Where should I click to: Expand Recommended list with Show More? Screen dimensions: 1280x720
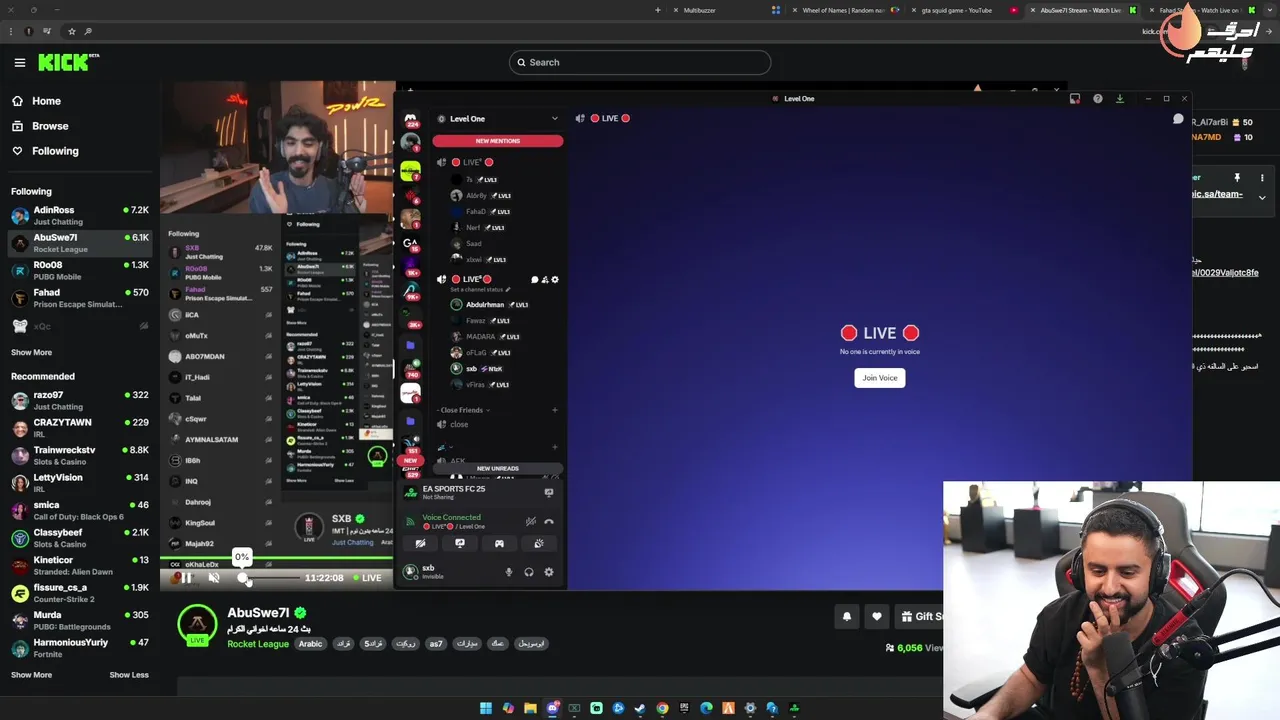point(31,675)
